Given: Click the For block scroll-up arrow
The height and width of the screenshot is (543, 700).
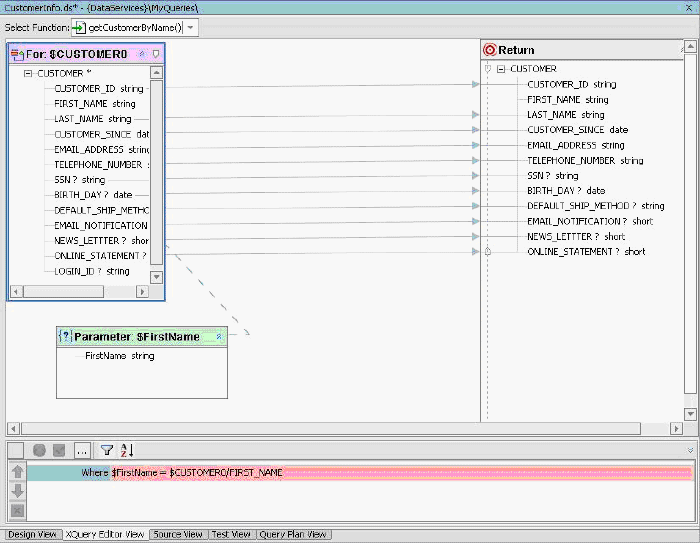Looking at the screenshot, I should click(x=156, y=72).
